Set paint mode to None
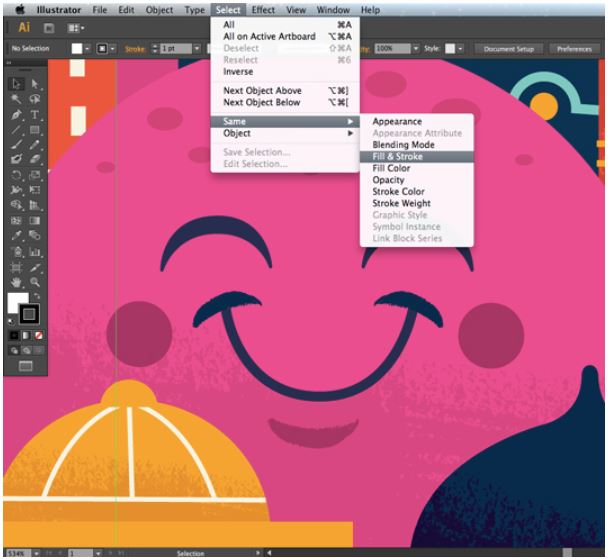Image resolution: width=608 pixels, height=559 pixels. (x=38, y=335)
